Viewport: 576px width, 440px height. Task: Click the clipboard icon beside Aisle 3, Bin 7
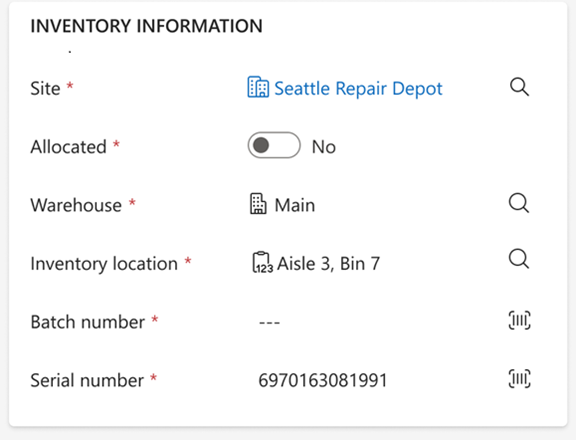click(x=263, y=262)
